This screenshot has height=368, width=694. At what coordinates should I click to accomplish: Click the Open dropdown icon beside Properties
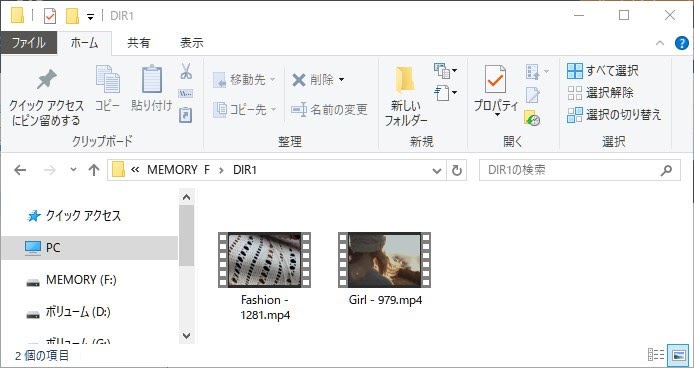(537, 72)
